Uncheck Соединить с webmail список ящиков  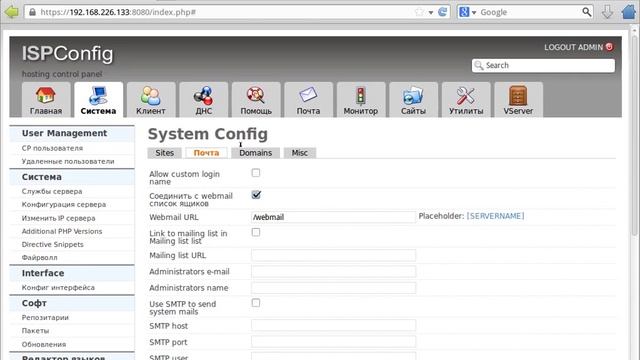coord(256,195)
